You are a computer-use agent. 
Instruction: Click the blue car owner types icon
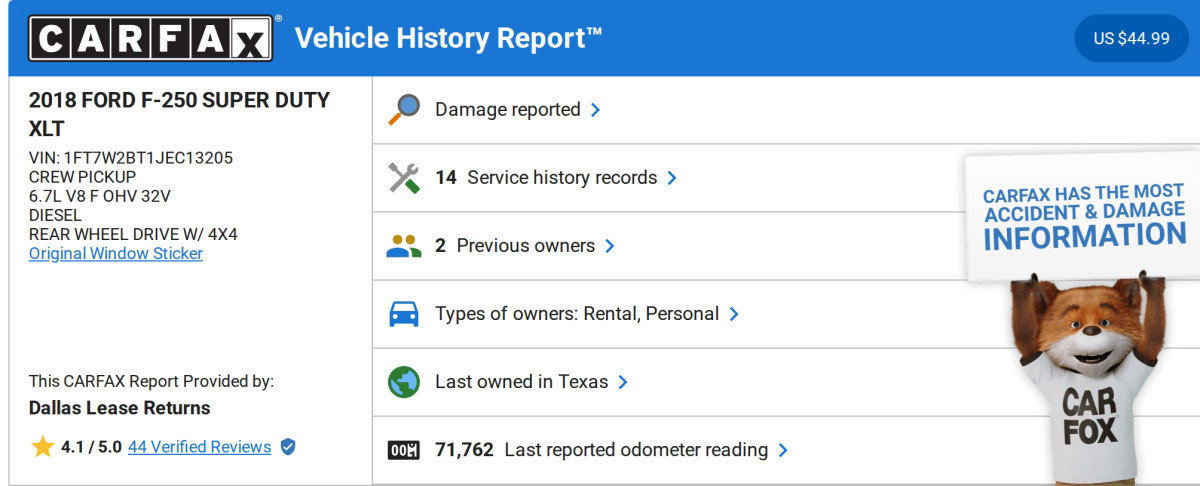click(404, 314)
